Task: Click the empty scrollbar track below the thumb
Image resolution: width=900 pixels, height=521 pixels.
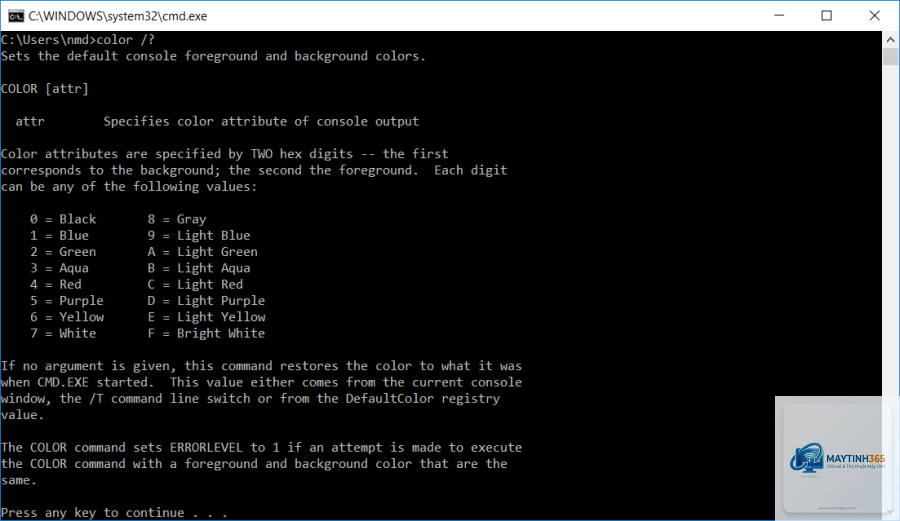Action: pyautogui.click(x=890, y=230)
